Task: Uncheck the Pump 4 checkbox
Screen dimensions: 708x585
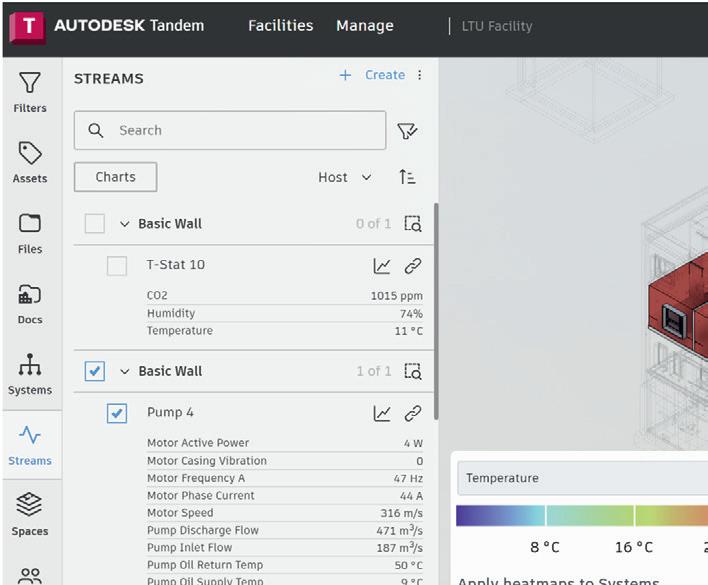Action: [x=117, y=413]
